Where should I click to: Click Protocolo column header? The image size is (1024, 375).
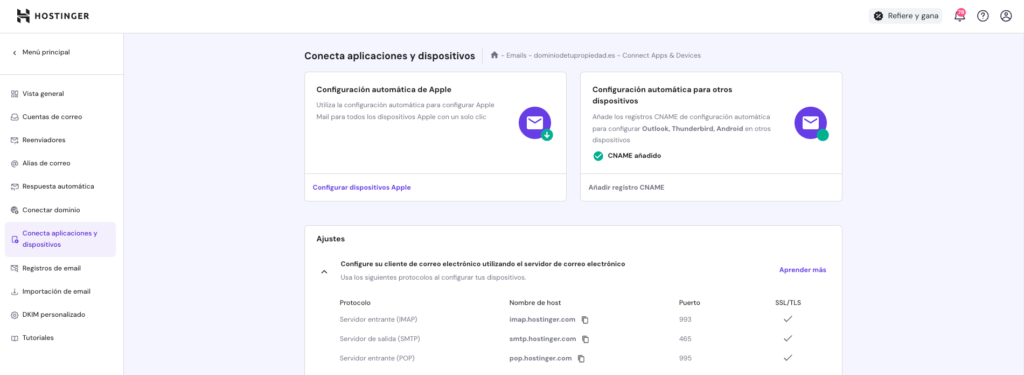click(x=355, y=302)
